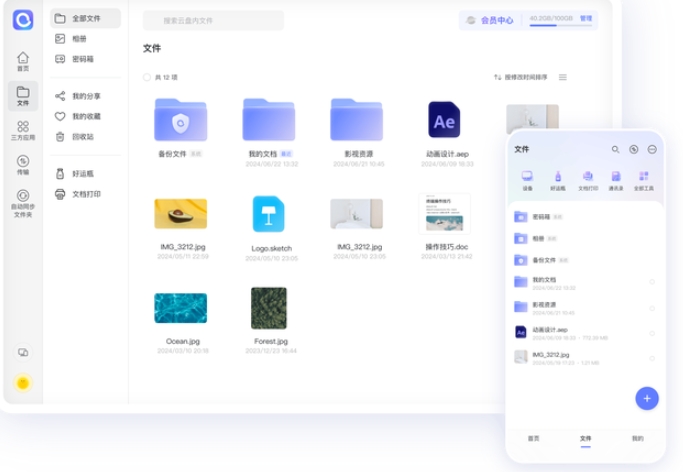Open 好运瓶 in the phone shortcuts
The image size is (683, 472).
point(558,181)
